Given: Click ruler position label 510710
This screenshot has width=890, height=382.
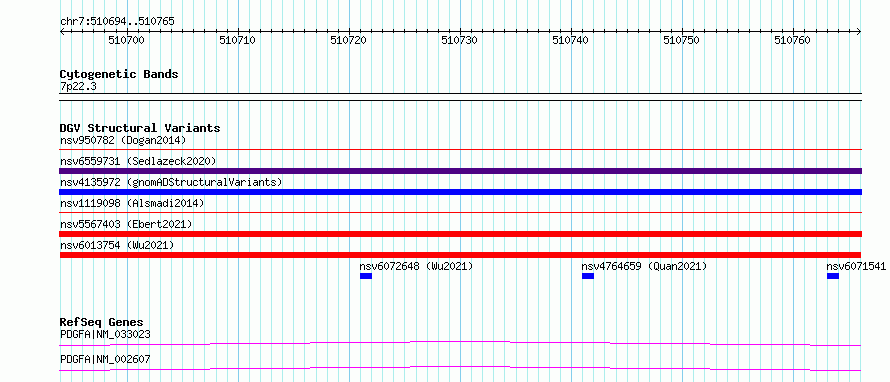Looking at the screenshot, I should tap(238, 40).
